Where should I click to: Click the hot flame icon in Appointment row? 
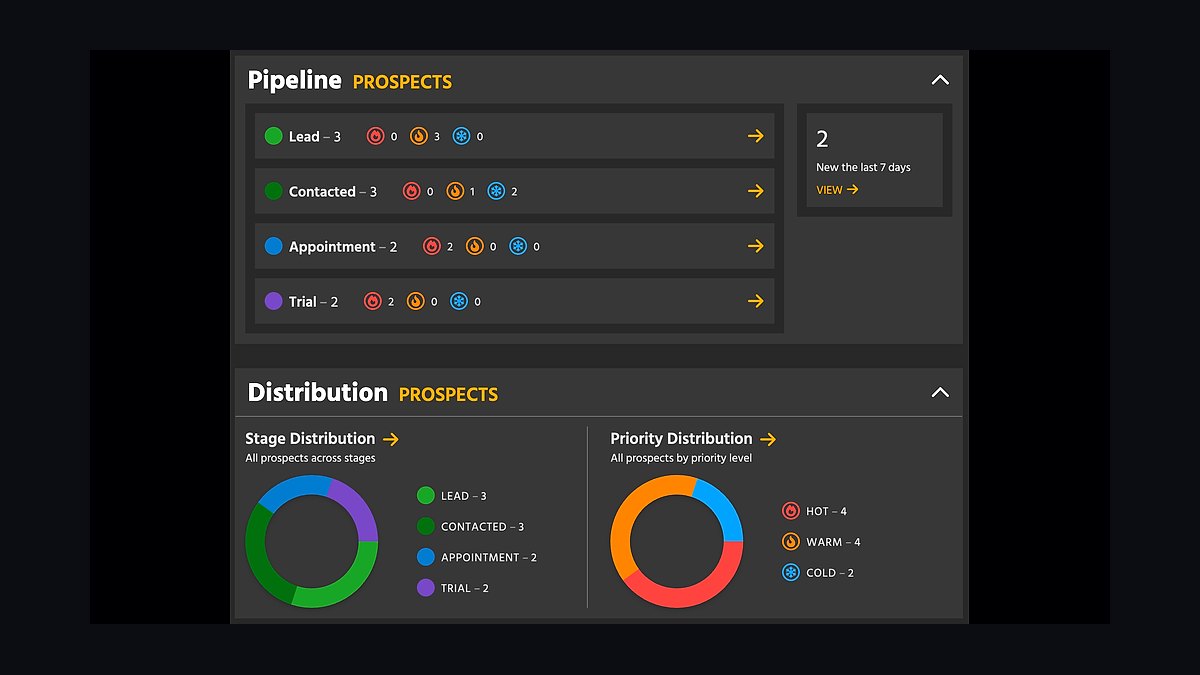432,246
